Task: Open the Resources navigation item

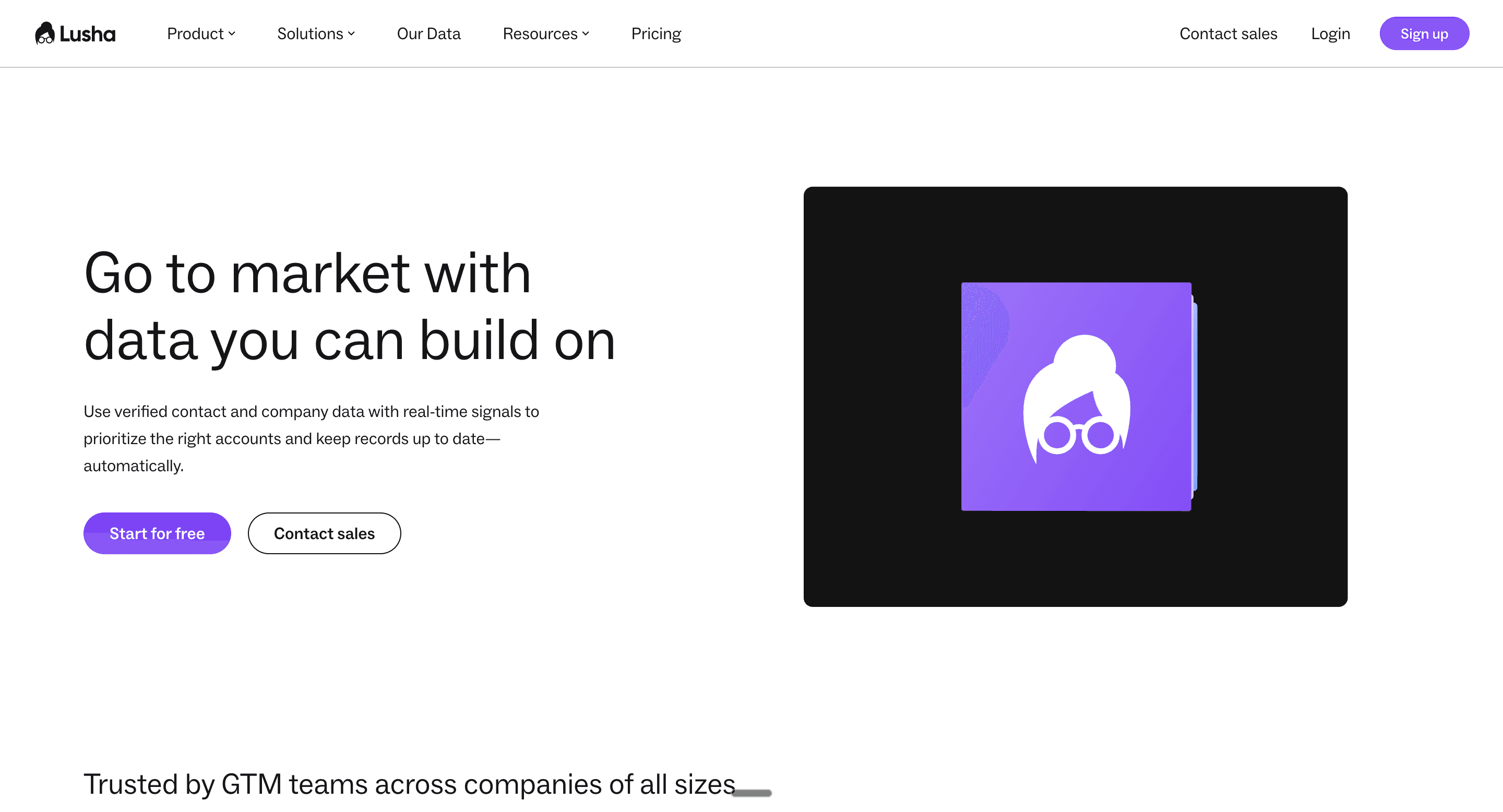Action: pyautogui.click(x=540, y=34)
